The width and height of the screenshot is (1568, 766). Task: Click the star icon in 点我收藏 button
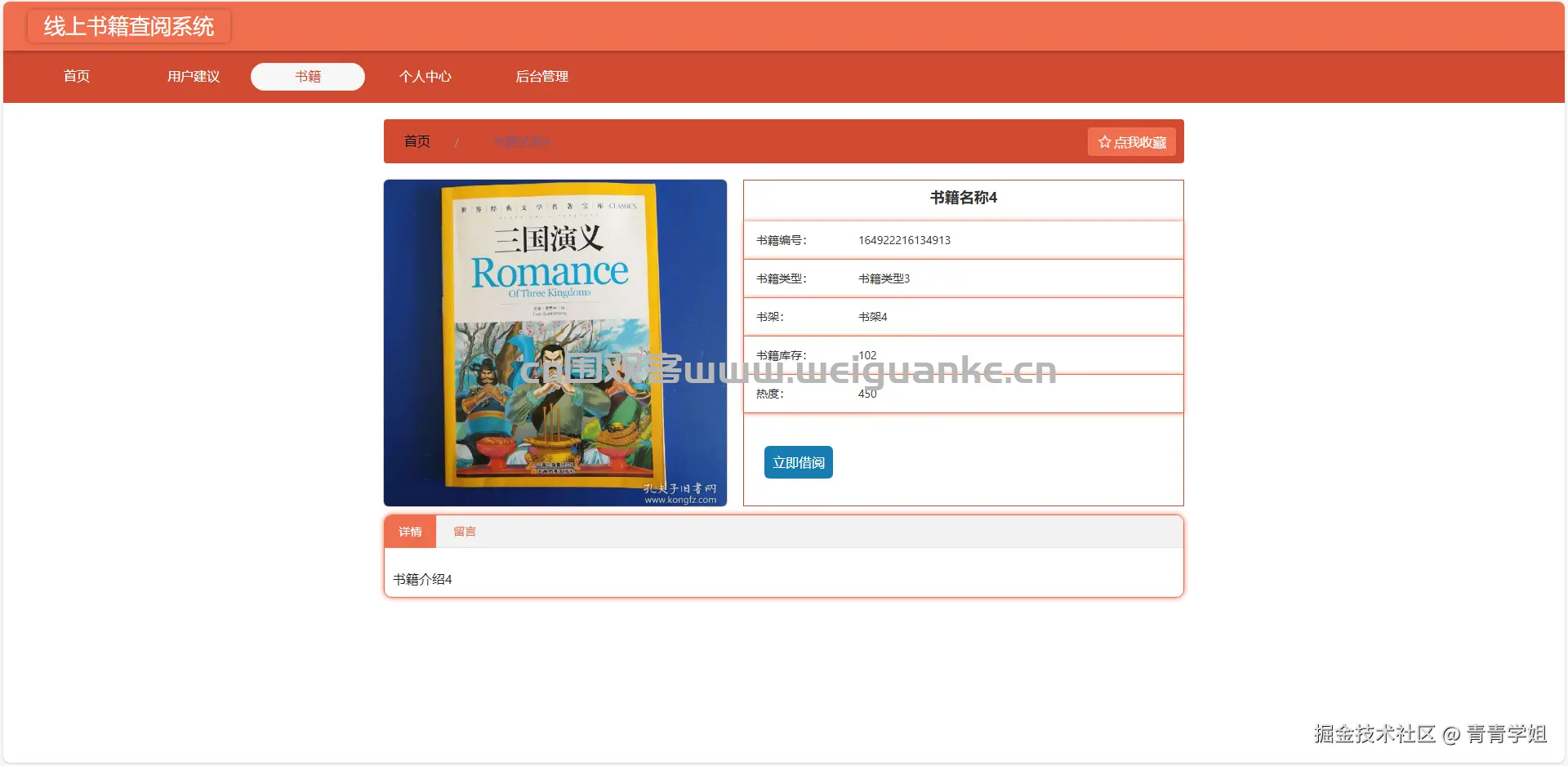tap(1104, 142)
